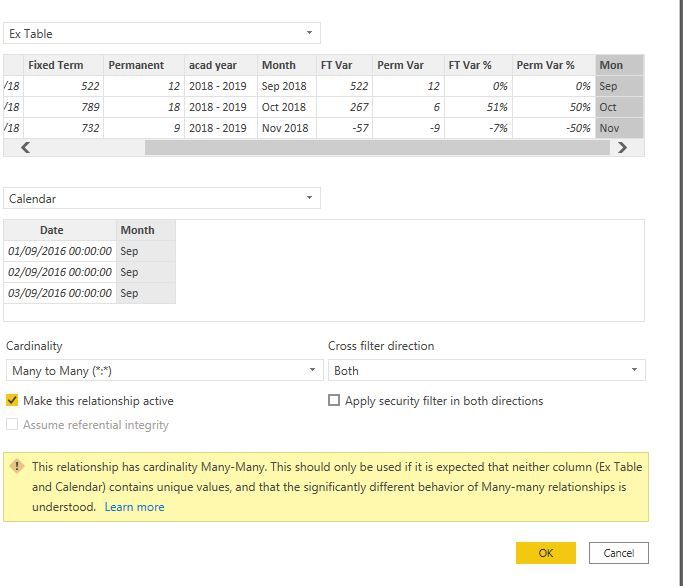Image resolution: width=683 pixels, height=586 pixels.
Task: Click FT Var value -57
Action: coord(345,128)
